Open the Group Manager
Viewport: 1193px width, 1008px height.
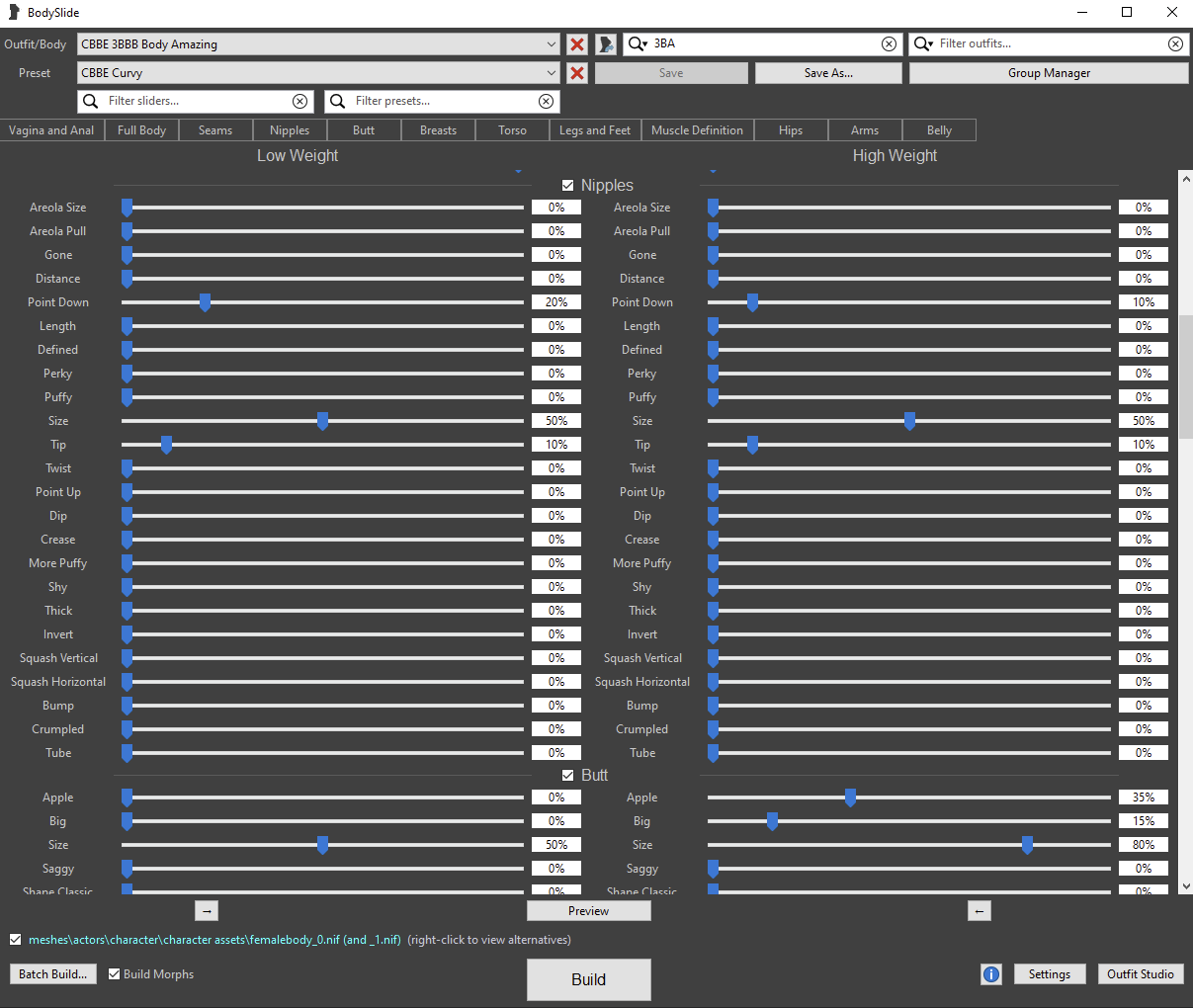(1049, 73)
